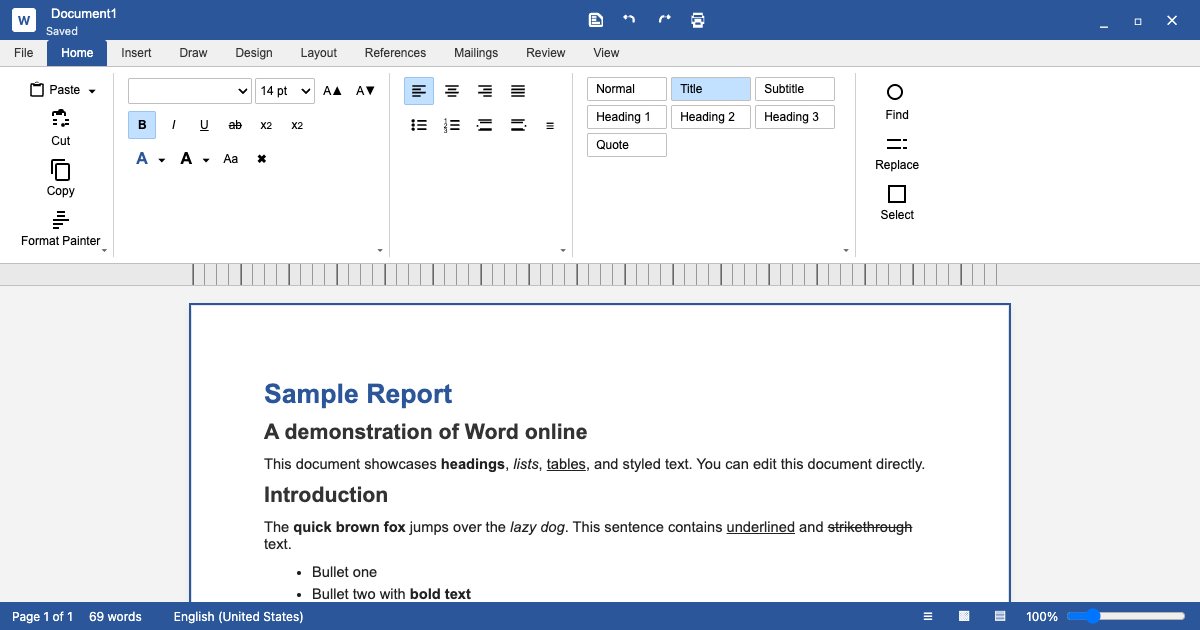Viewport: 1200px width, 630px height.
Task: Clear all formatting with the X icon
Action: point(262,159)
